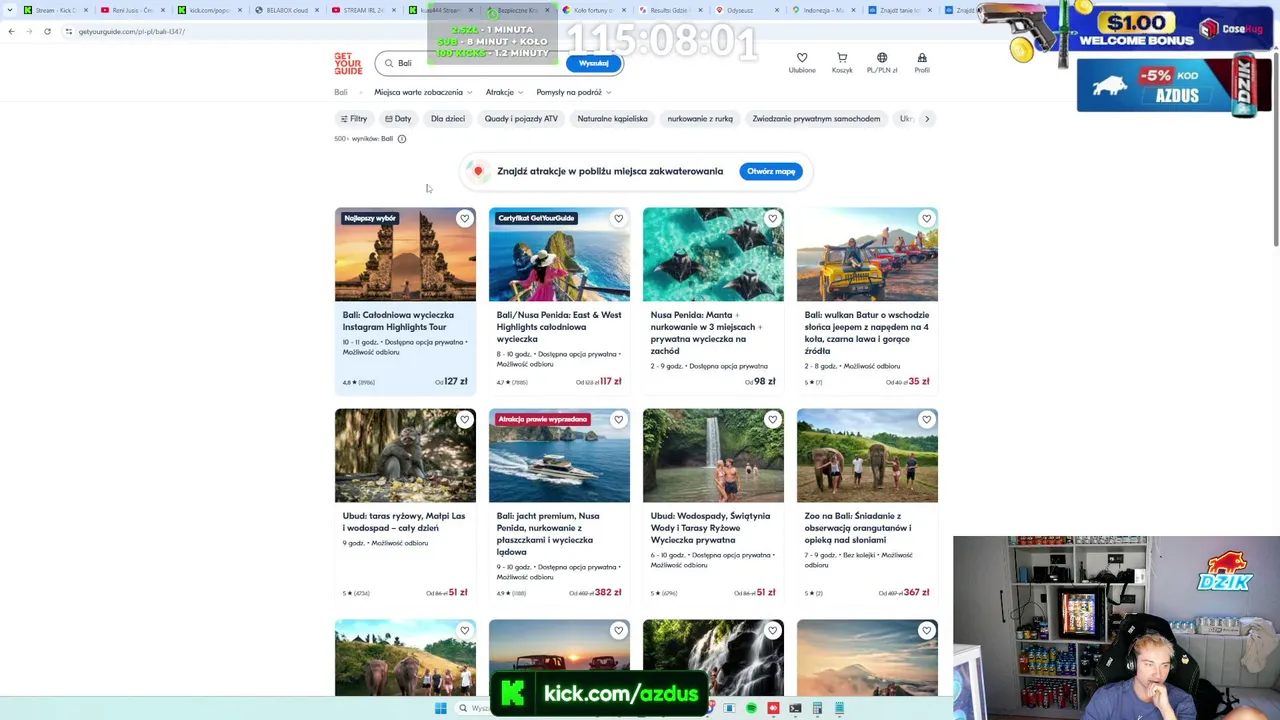1280x720 pixels.
Task: Open the Profil account icon
Action: (x=922, y=58)
